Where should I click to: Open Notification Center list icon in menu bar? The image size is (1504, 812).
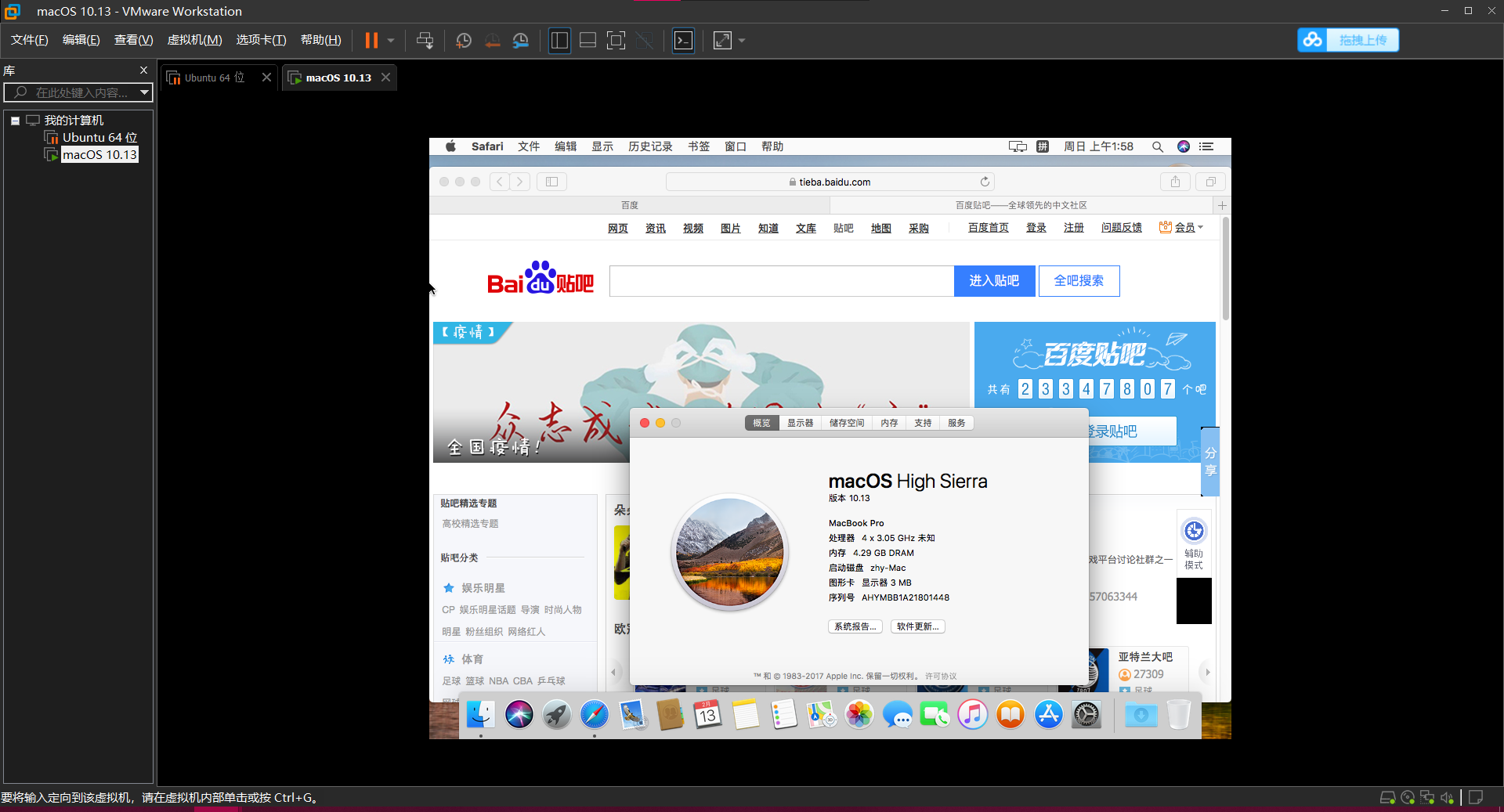coord(1207,146)
